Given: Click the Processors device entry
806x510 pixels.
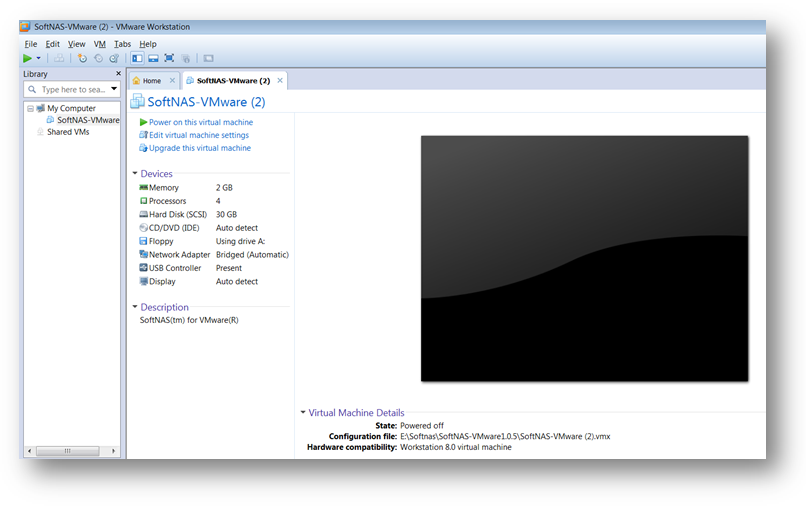Looking at the screenshot, I should [168, 201].
